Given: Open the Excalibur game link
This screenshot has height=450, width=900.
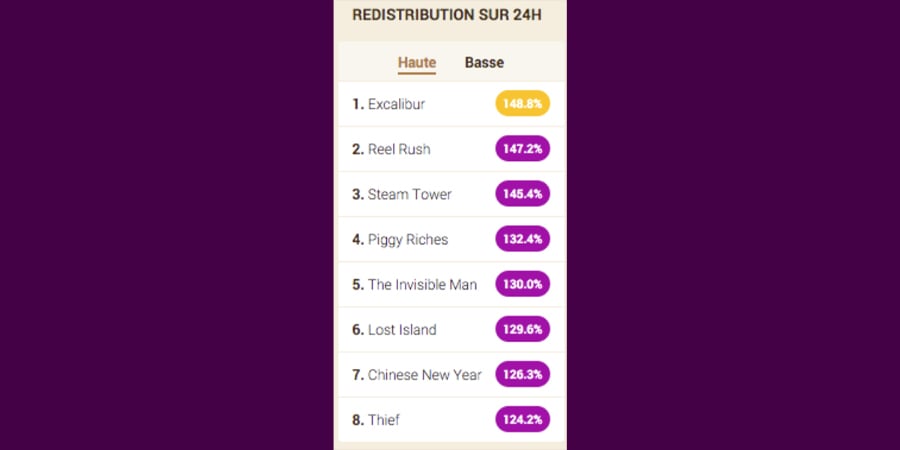Looking at the screenshot, I should tap(396, 104).
